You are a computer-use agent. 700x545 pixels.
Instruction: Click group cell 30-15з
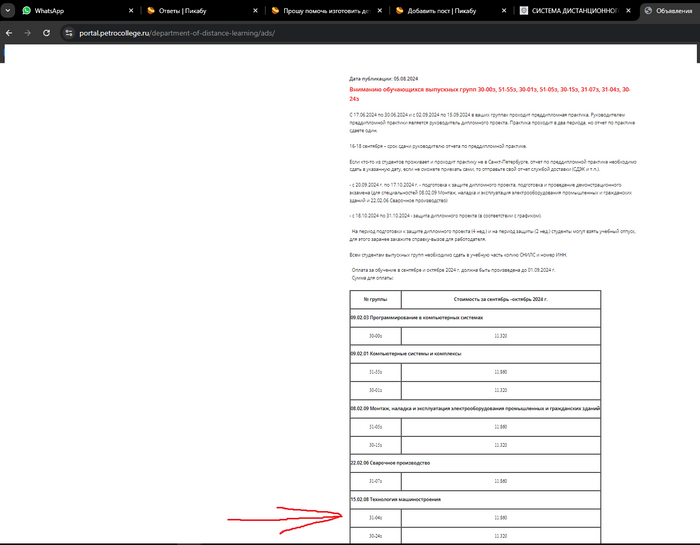(375, 445)
